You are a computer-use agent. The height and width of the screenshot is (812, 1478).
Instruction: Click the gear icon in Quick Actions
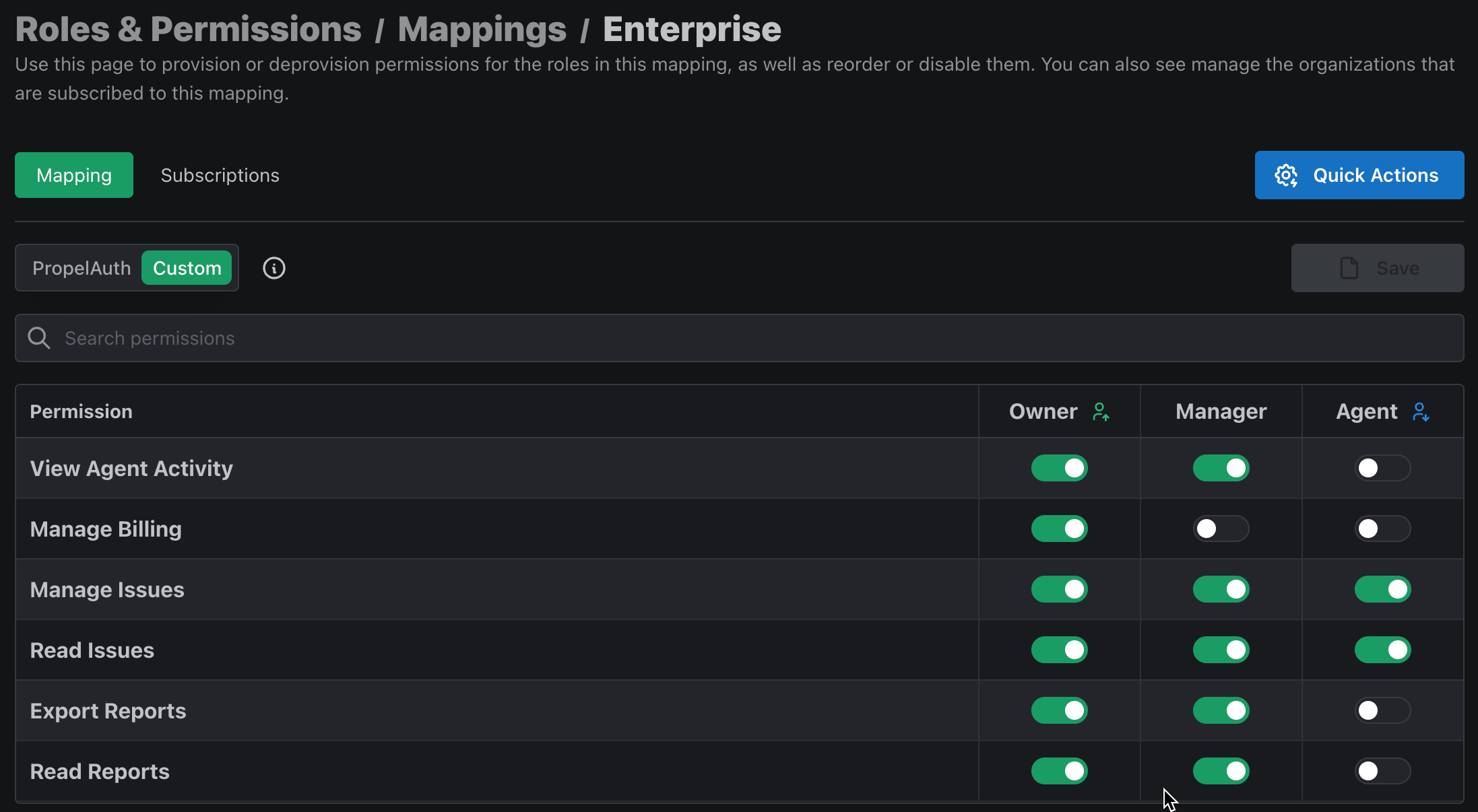(x=1286, y=175)
